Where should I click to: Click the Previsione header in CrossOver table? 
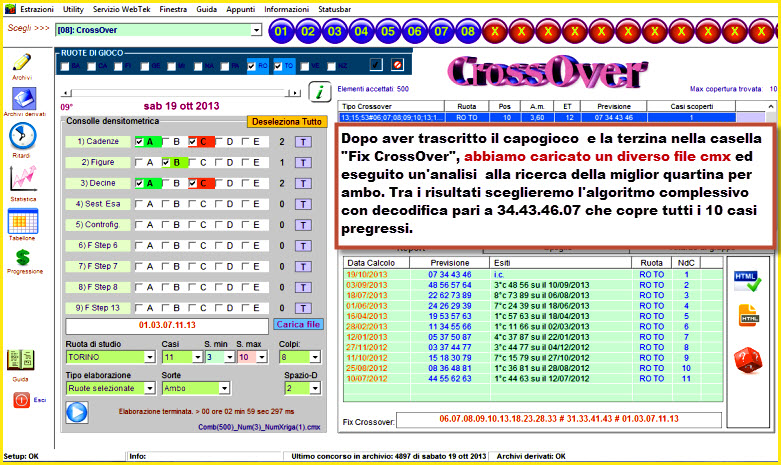(614, 106)
